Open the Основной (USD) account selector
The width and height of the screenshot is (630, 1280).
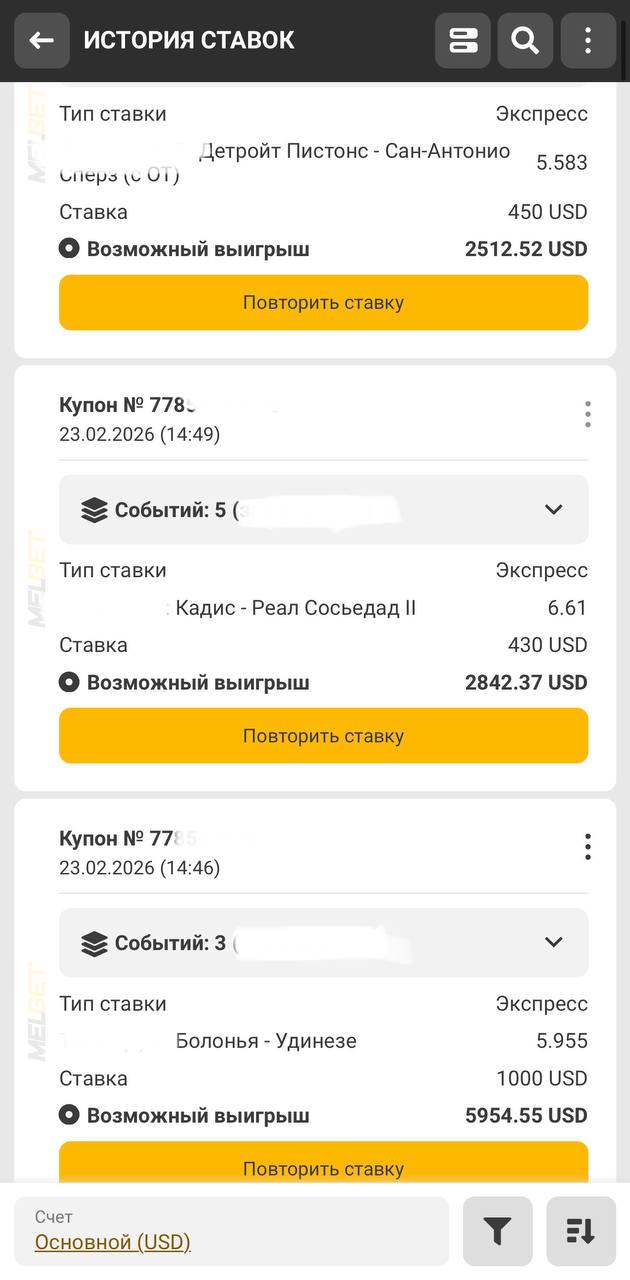pos(113,1242)
